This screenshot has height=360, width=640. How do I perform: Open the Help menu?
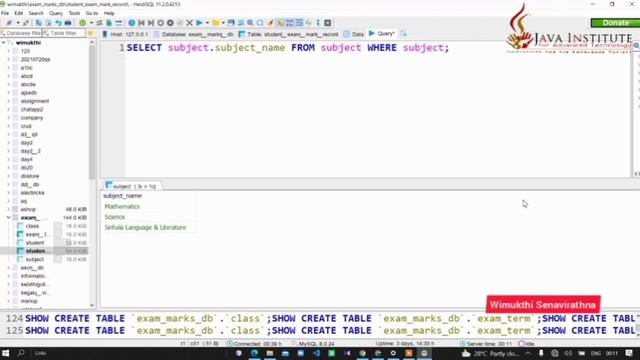click(109, 13)
